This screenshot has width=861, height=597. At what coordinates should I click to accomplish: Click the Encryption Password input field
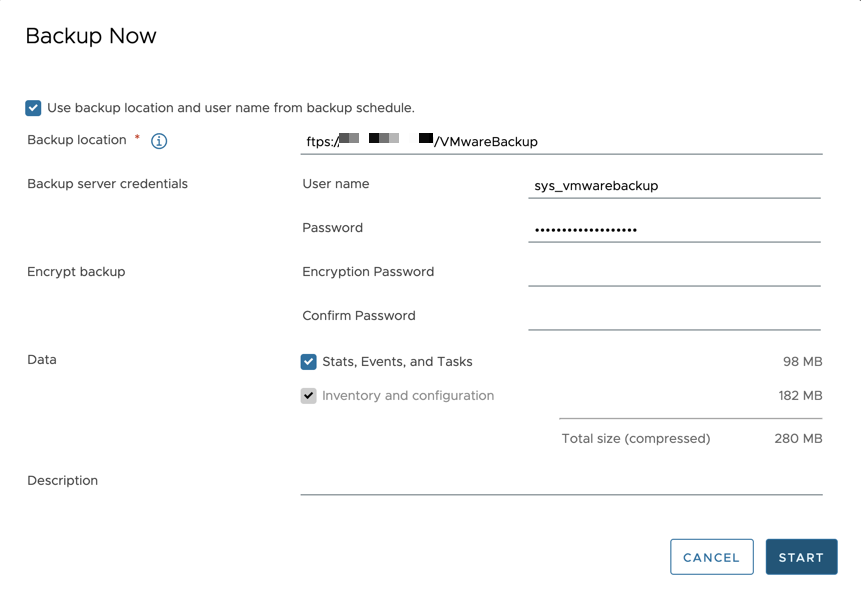[674, 274]
